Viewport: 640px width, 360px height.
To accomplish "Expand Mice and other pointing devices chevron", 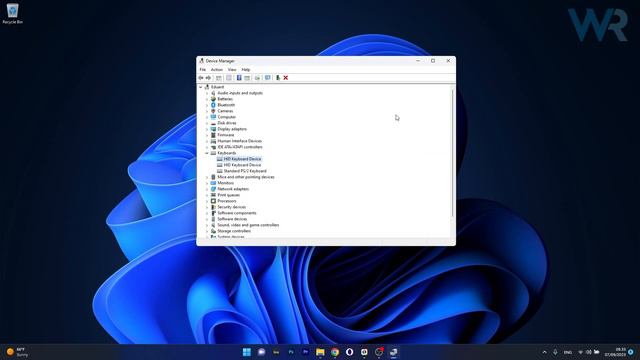I will tap(207, 177).
